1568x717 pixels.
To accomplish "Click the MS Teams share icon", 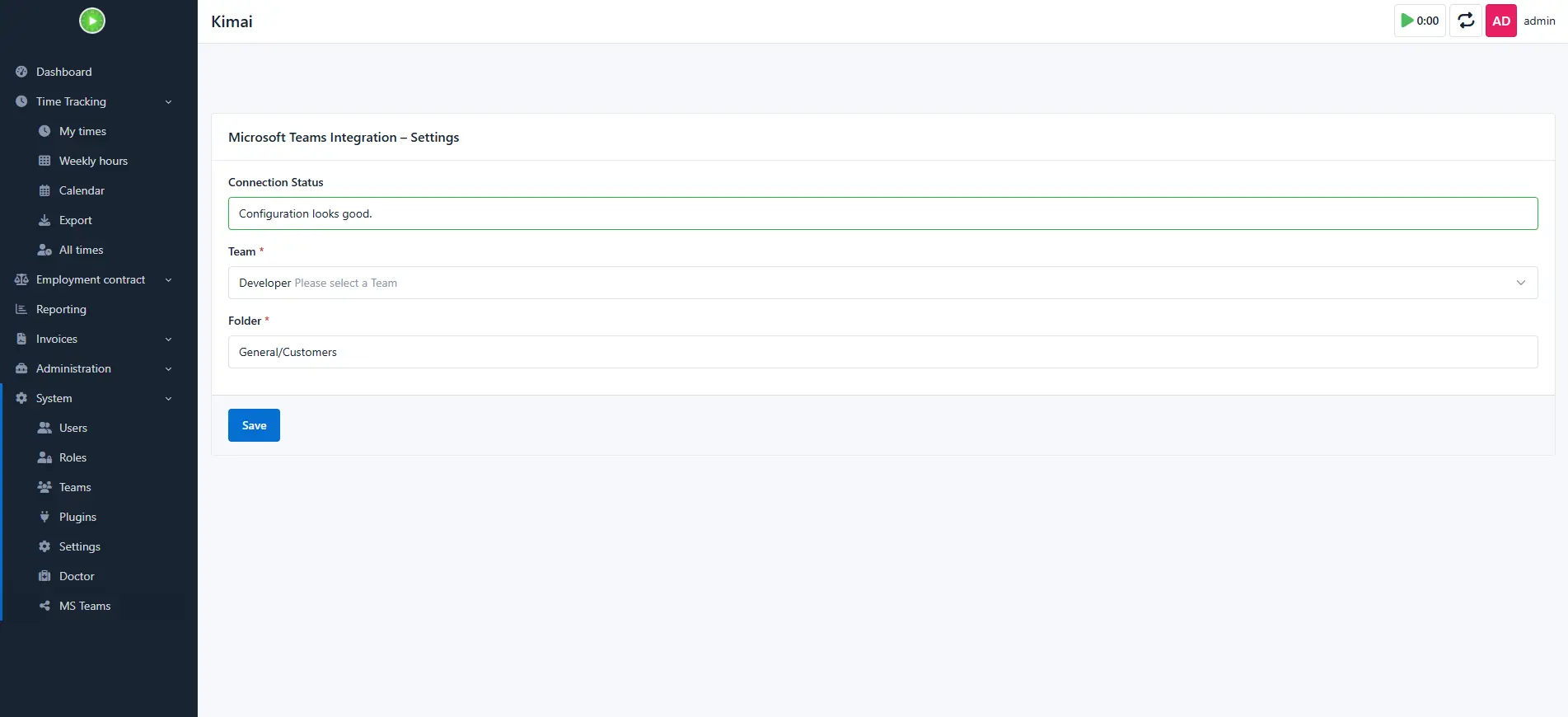I will click(x=44, y=606).
